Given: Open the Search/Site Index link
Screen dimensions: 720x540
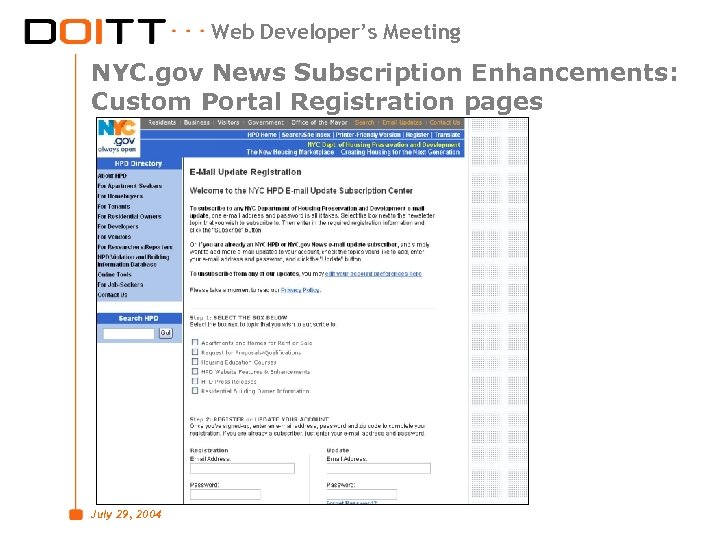Looking at the screenshot, I should [x=306, y=135].
